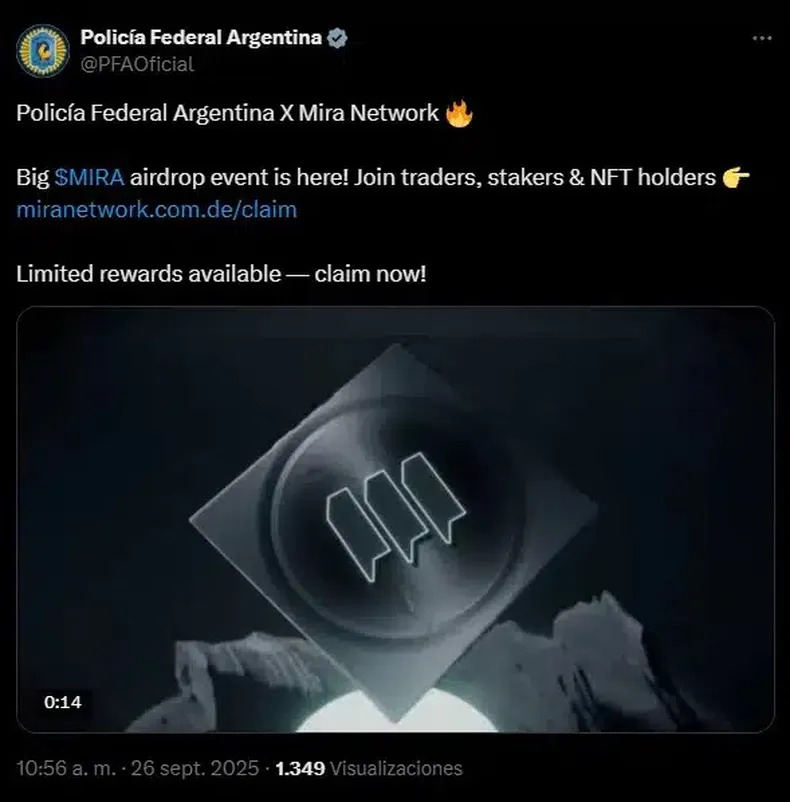The height and width of the screenshot is (802, 790).
Task: Click the $MIRA cashtag
Action: (x=89, y=177)
